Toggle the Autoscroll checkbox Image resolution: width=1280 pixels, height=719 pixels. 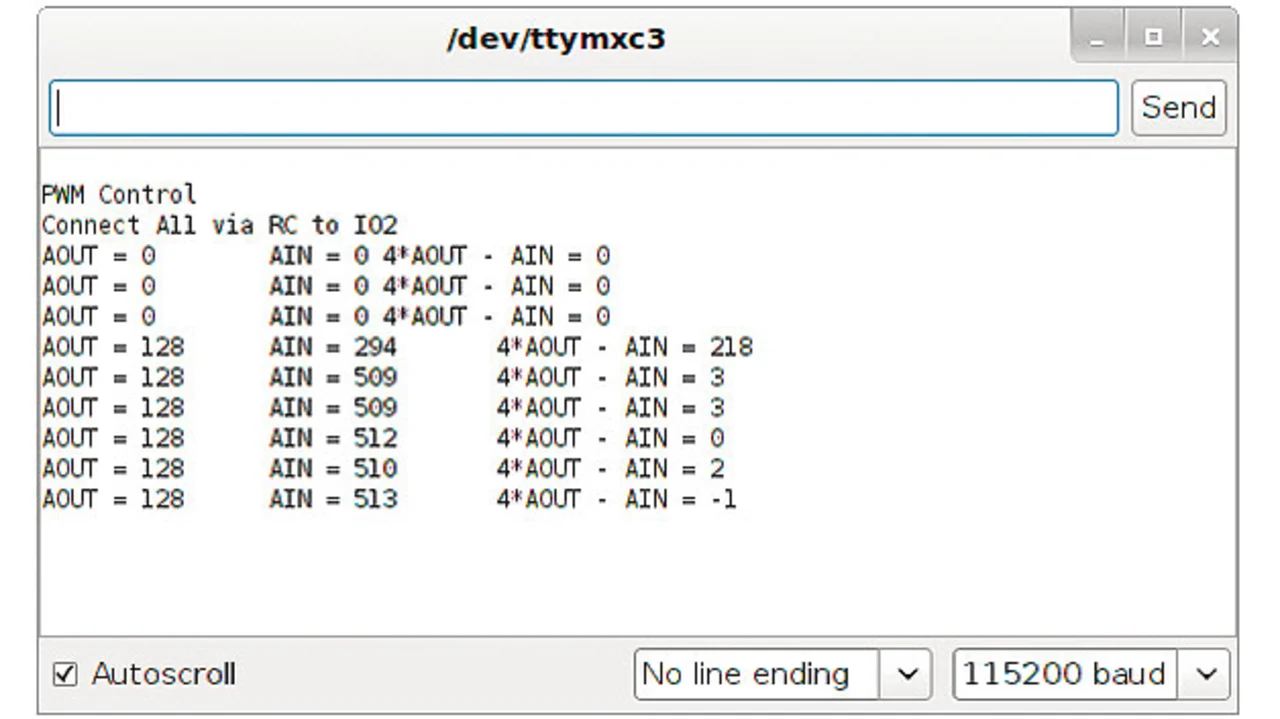pyautogui.click(x=64, y=674)
